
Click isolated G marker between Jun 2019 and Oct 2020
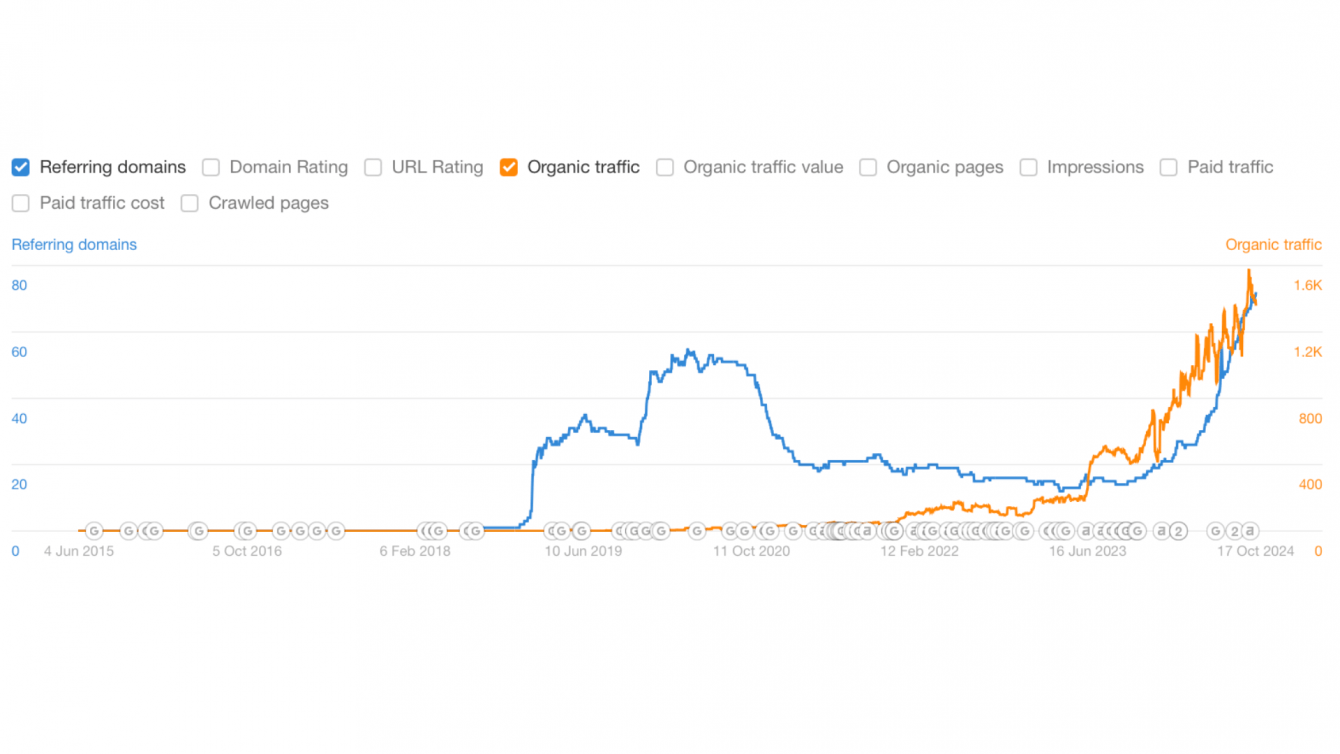pyautogui.click(x=697, y=531)
